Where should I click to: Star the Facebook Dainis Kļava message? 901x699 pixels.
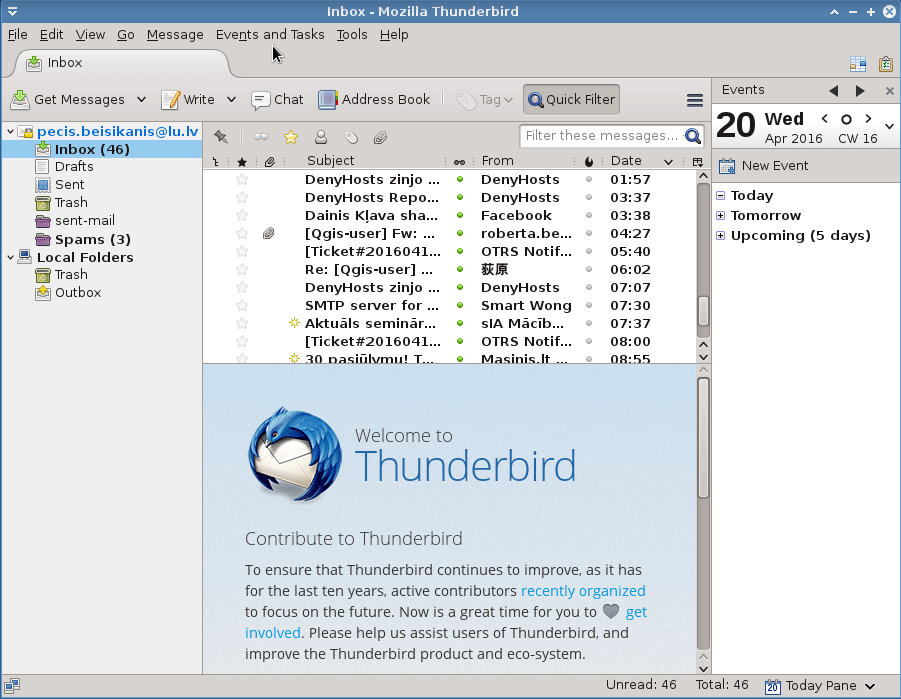click(x=242, y=216)
